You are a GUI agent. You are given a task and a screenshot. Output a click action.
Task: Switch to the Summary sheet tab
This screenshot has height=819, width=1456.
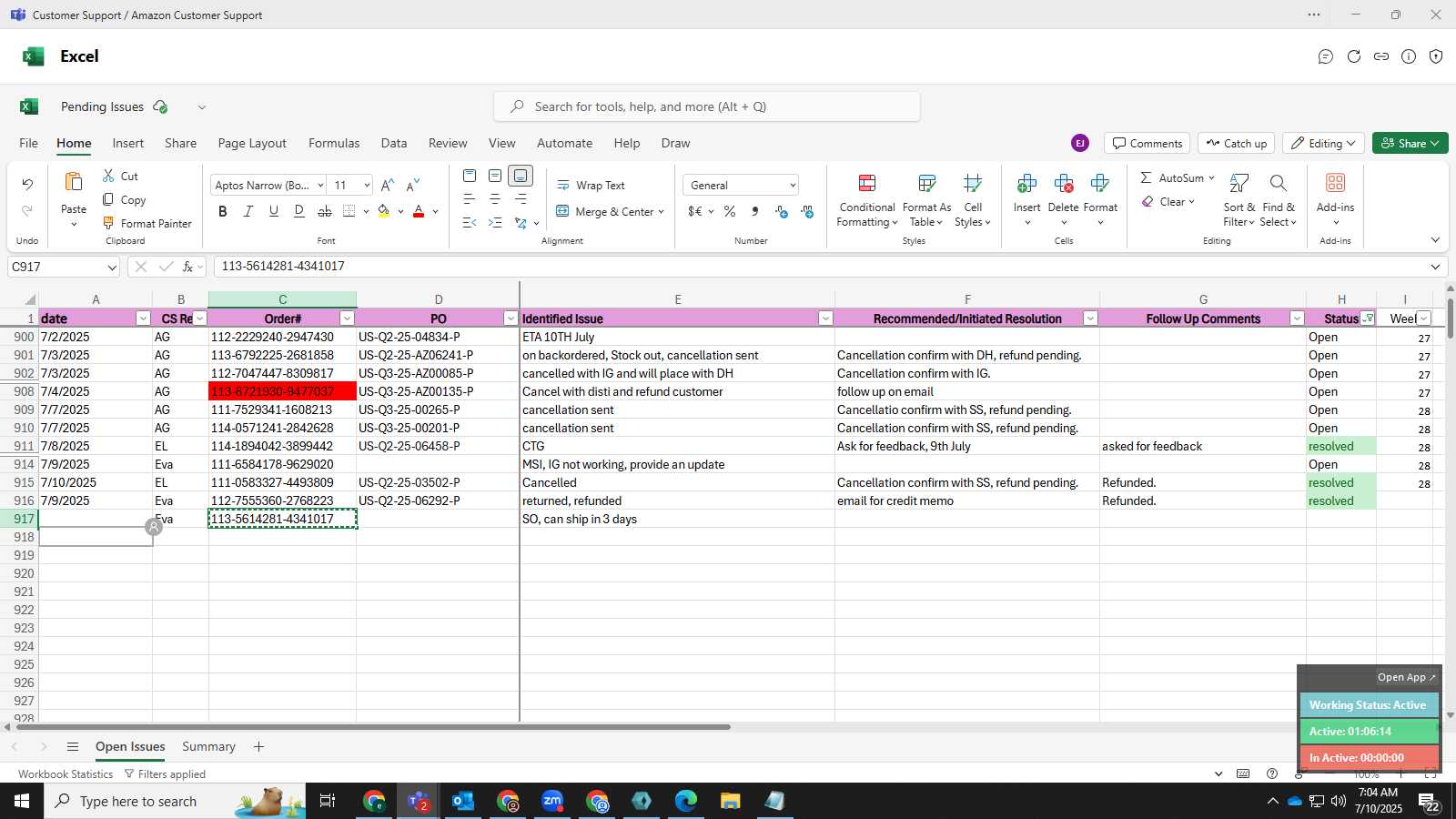tap(208, 746)
